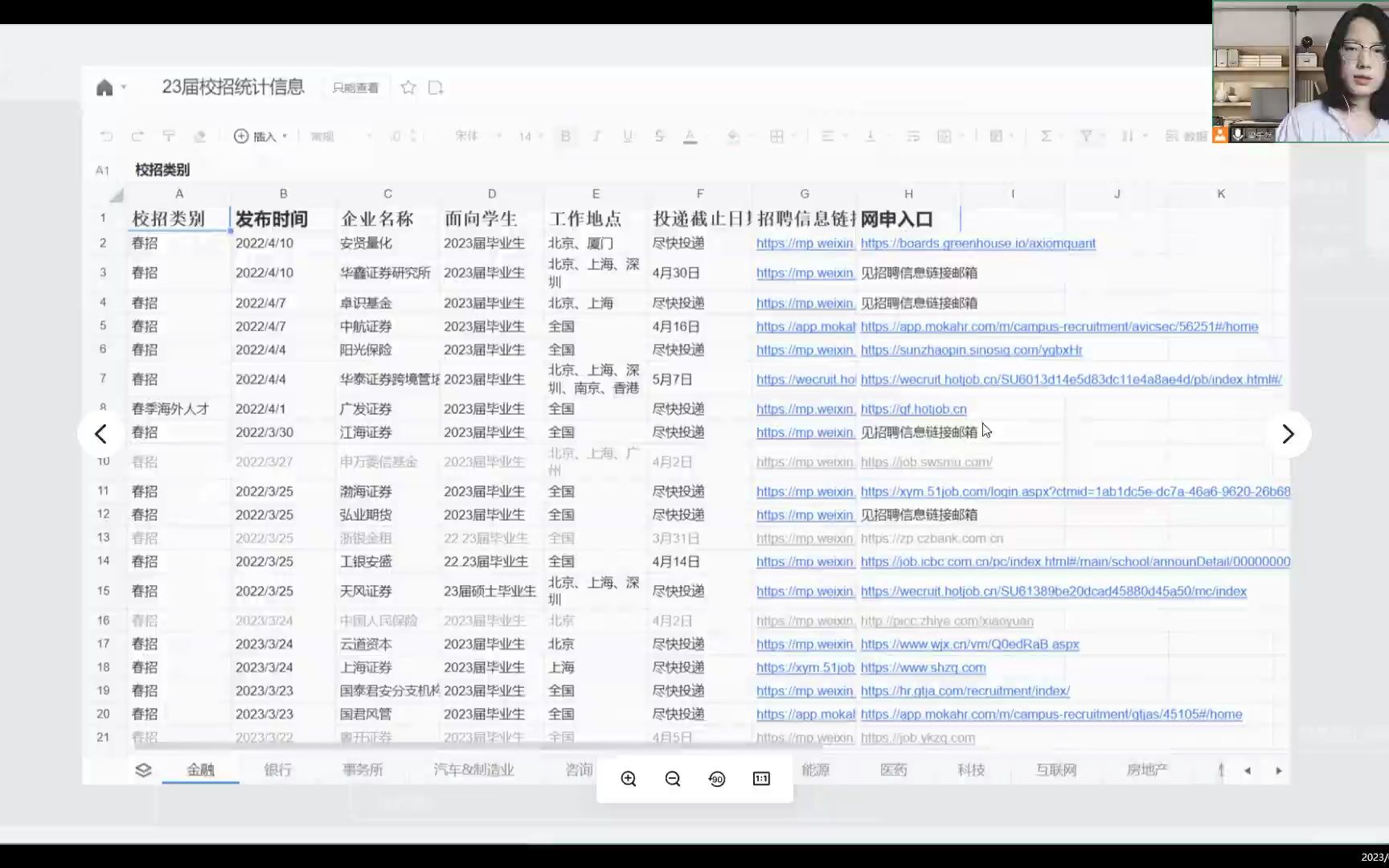Open the merge cells option
Image resolution: width=1389 pixels, height=868 pixels.
point(944,137)
